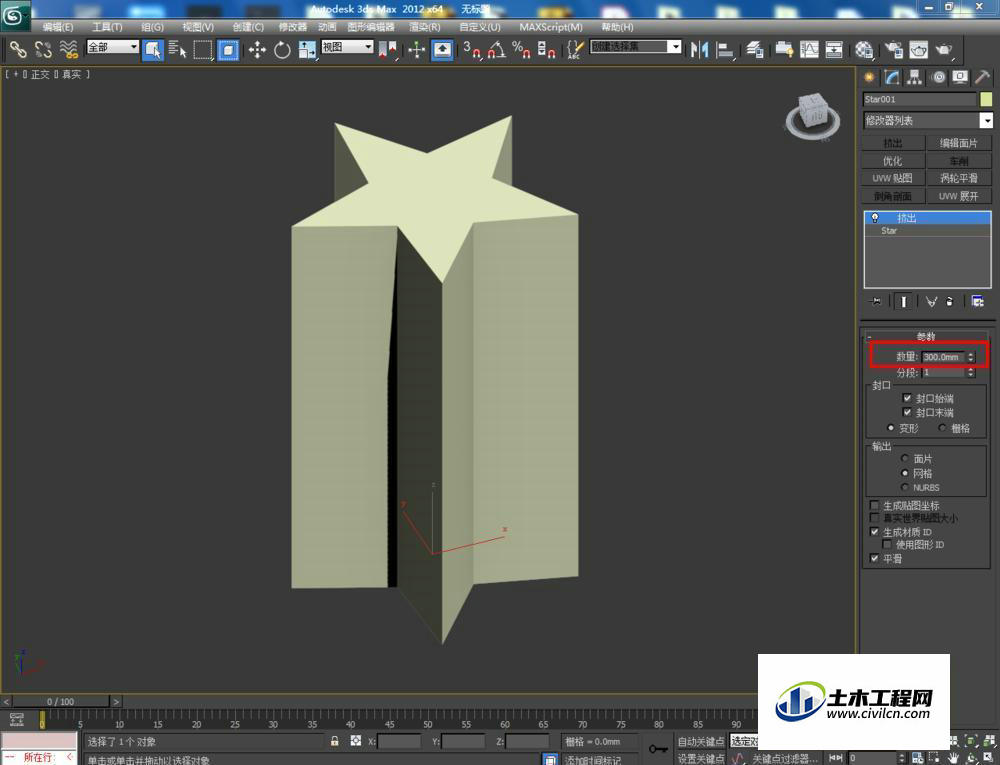Activate the Select and Scale tool
Viewport: 1000px width, 765px height.
pos(307,50)
